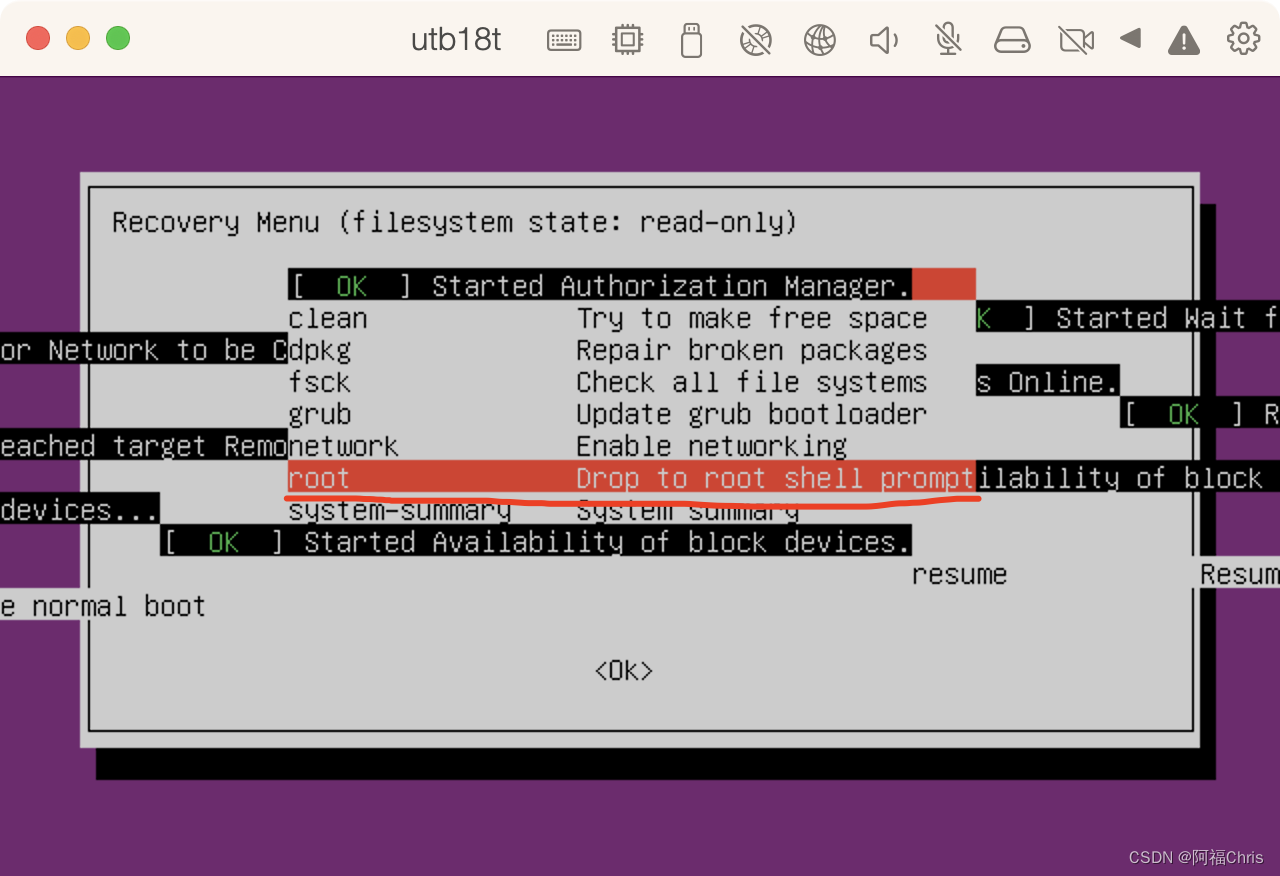Screen dimensions: 1280x876
Task: Select the resume menu entry
Action: click(x=959, y=574)
